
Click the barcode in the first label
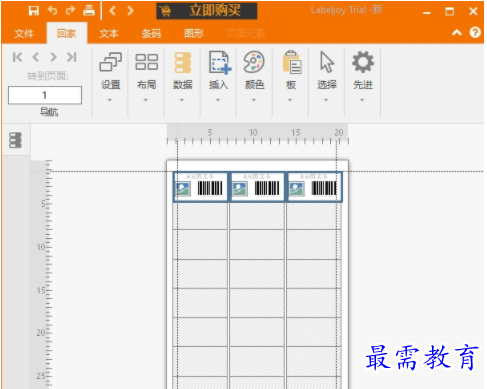(210, 188)
